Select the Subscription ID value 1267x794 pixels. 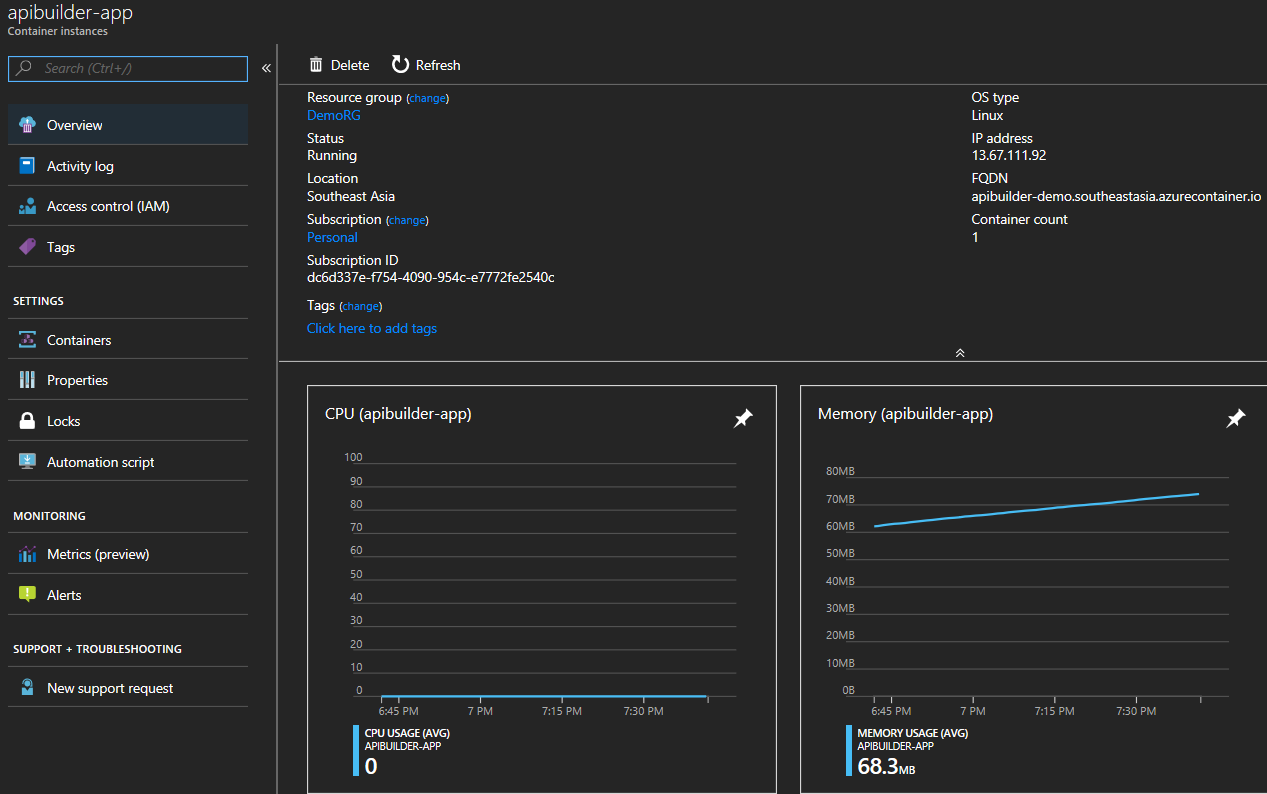[431, 277]
